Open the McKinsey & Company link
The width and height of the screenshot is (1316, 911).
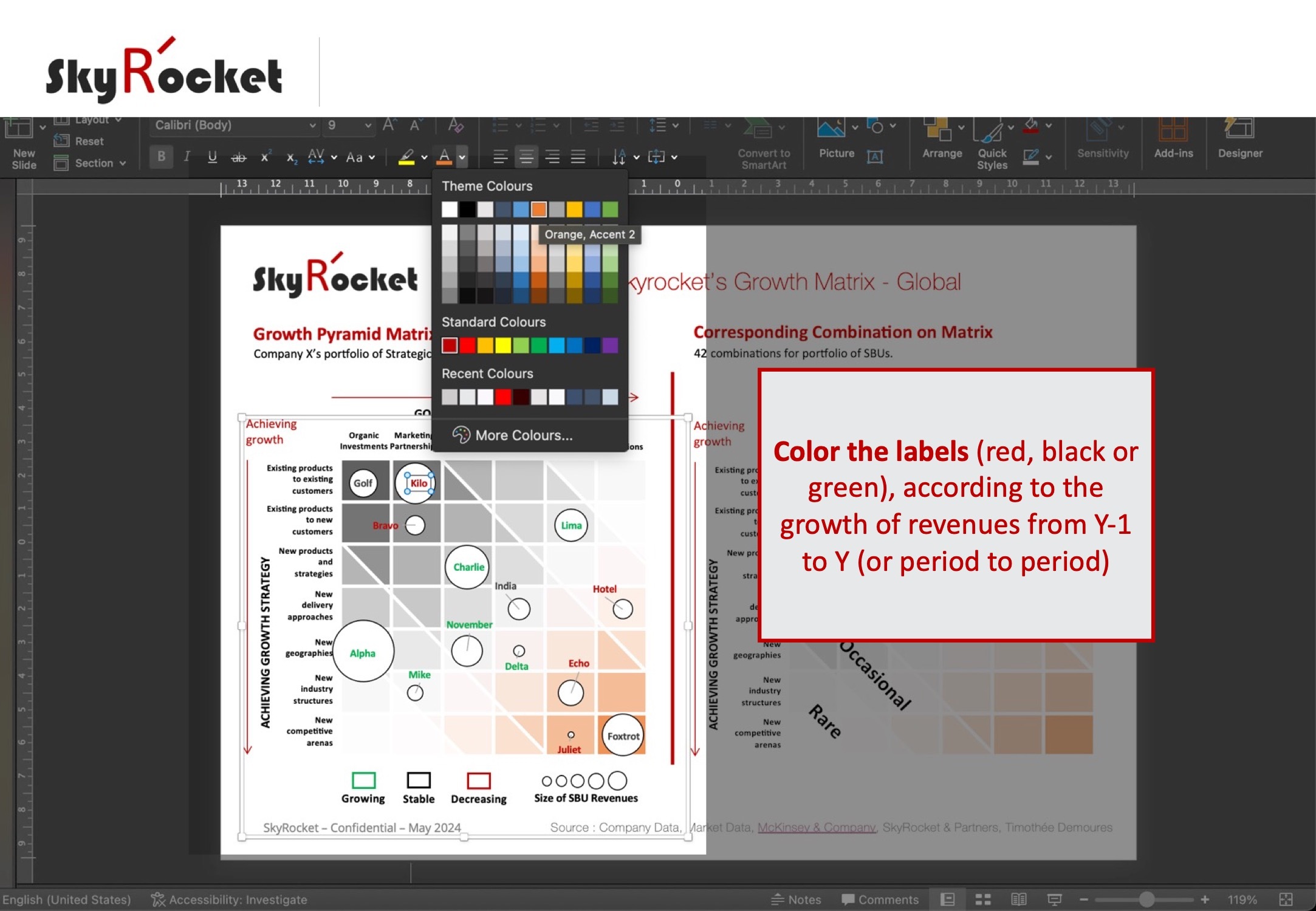[x=817, y=827]
